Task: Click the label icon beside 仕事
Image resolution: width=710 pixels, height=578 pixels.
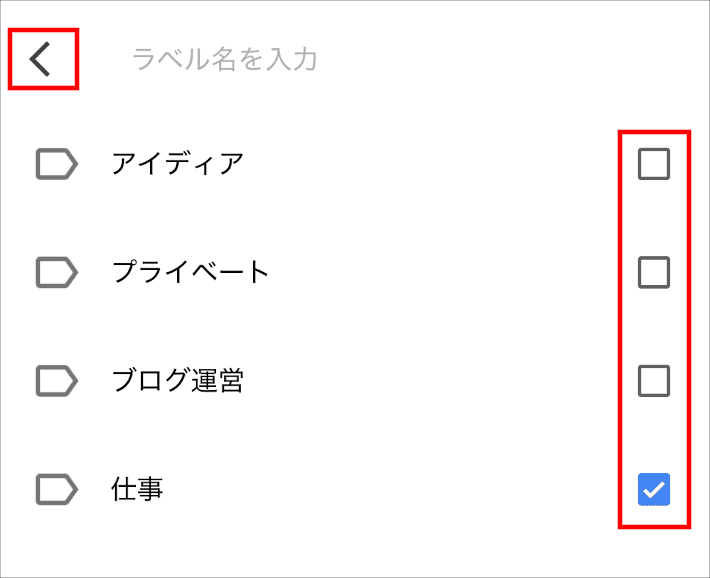Action: point(56,489)
